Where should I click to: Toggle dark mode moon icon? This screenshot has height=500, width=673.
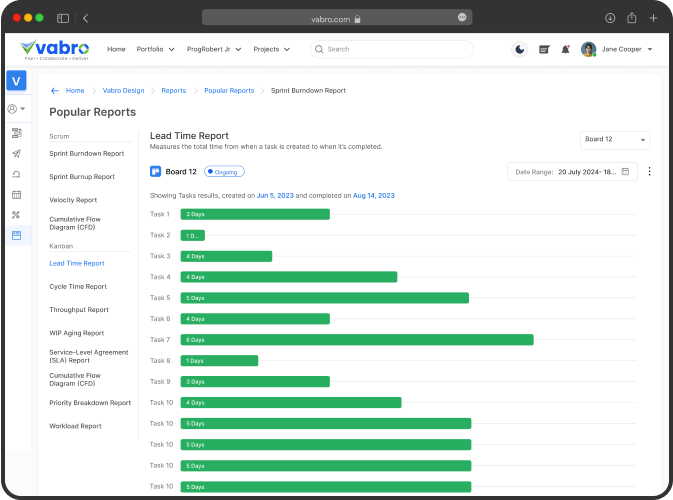519,49
